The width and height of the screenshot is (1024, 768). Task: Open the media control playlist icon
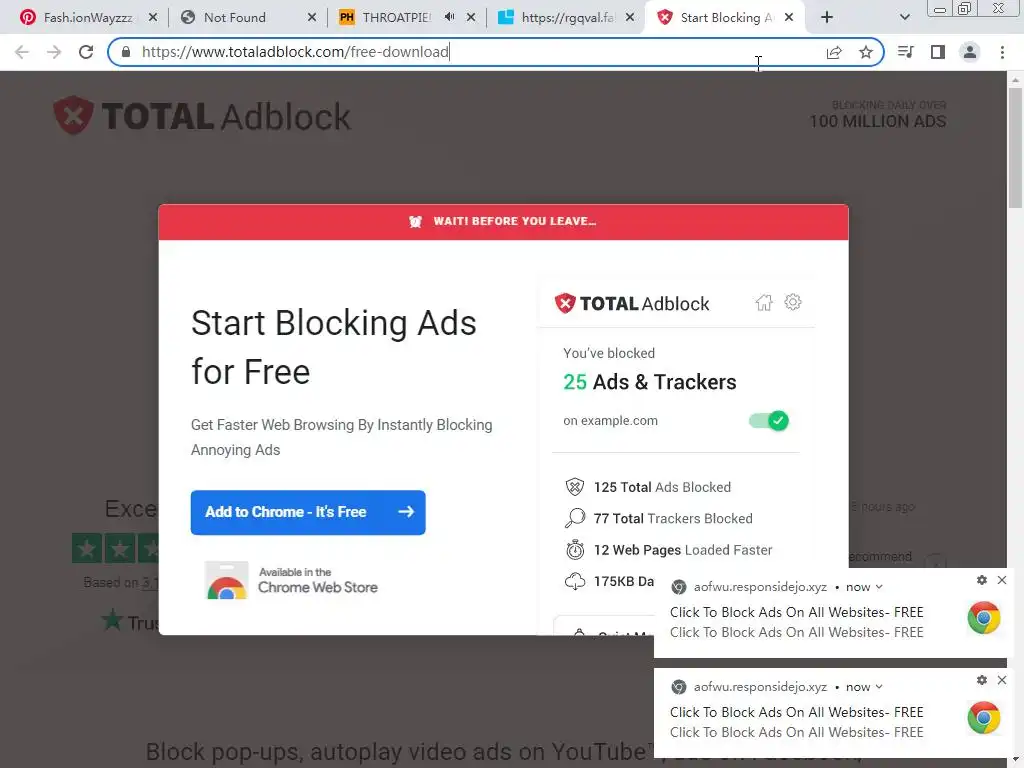906,52
